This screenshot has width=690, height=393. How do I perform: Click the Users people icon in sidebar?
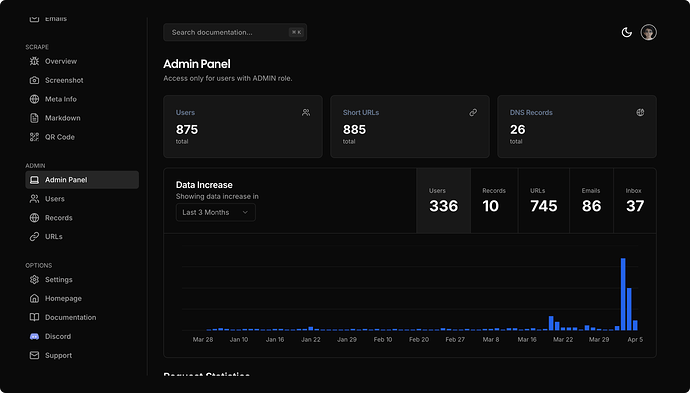tap(34, 198)
